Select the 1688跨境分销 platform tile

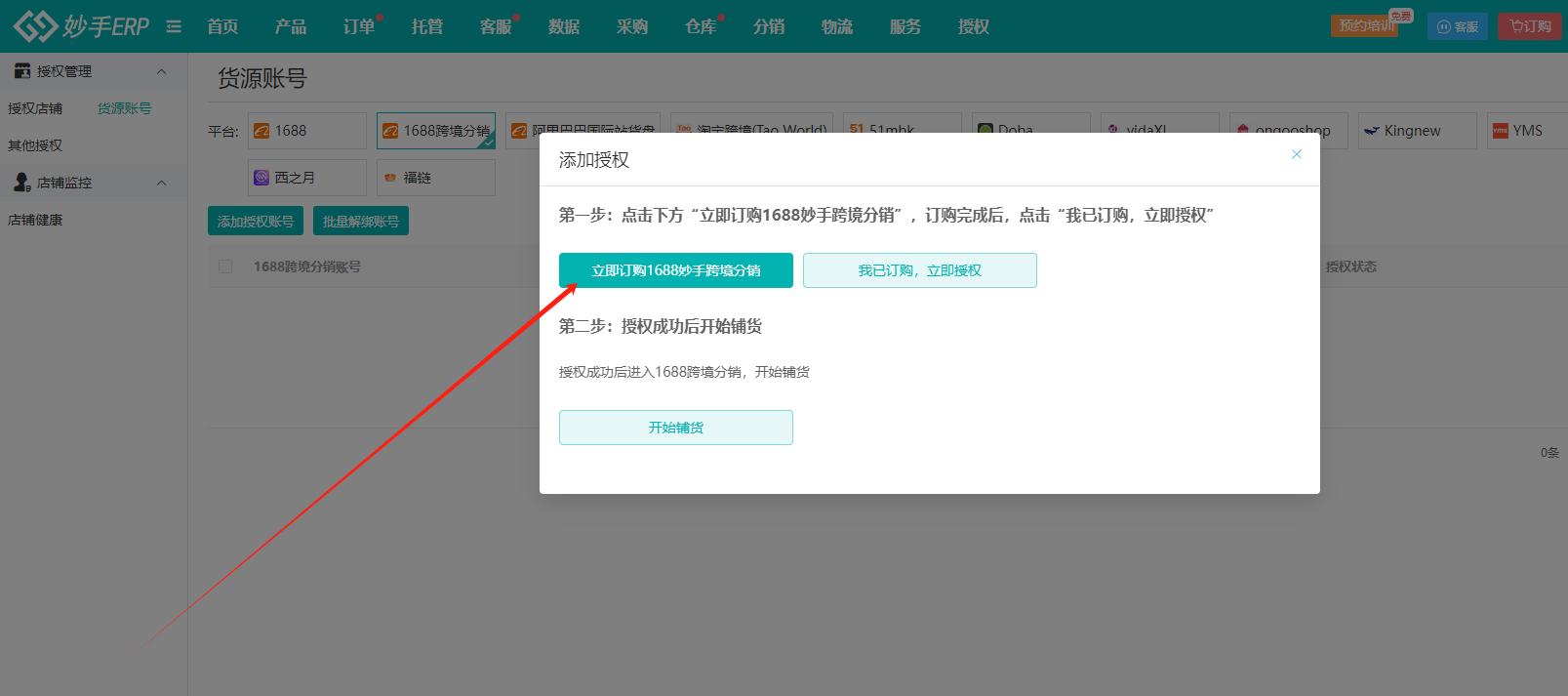pyautogui.click(x=436, y=131)
